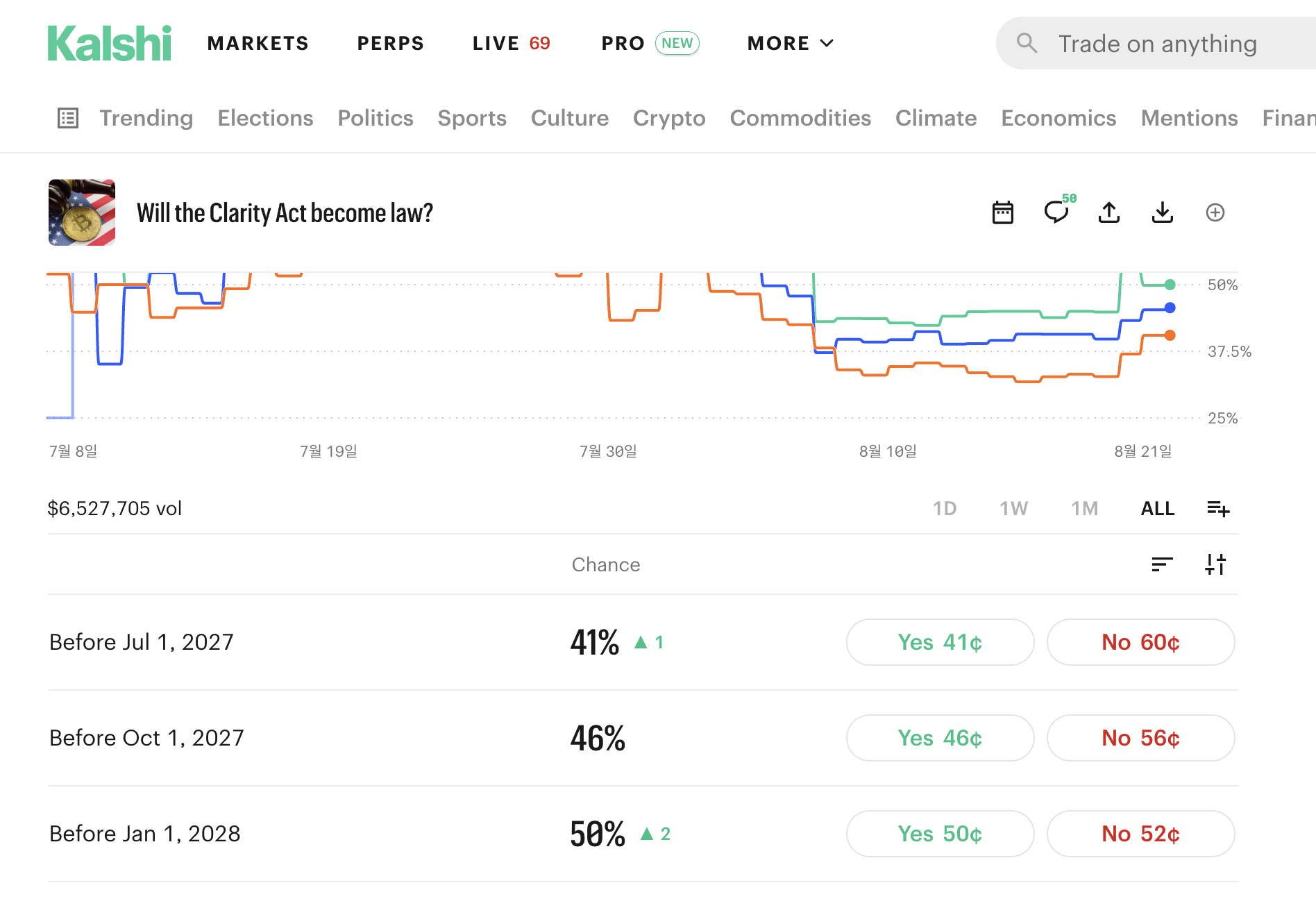Select the Elections category tab
The height and width of the screenshot is (908, 1316).
click(266, 118)
